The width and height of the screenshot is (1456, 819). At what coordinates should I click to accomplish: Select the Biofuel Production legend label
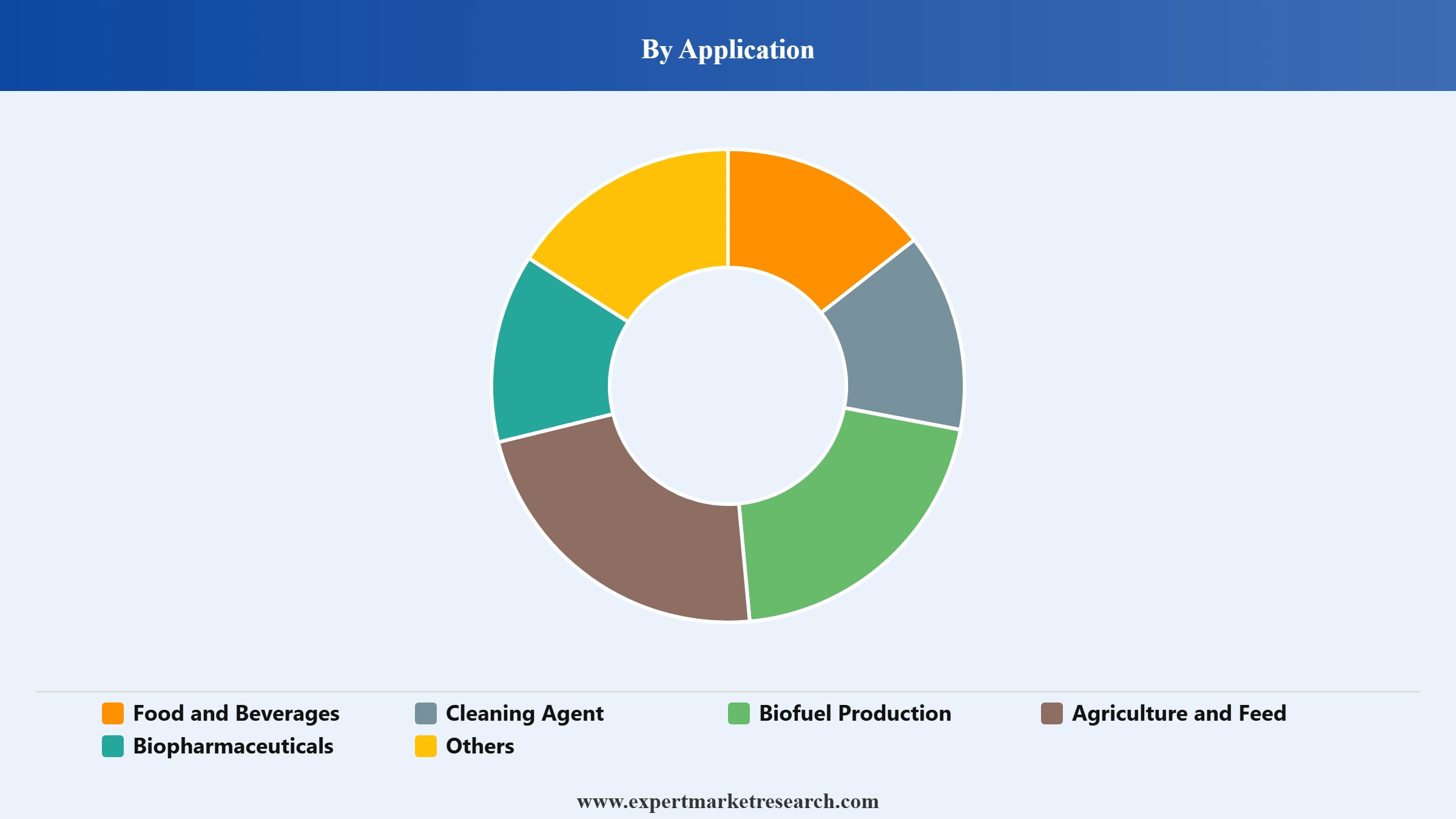[855, 713]
